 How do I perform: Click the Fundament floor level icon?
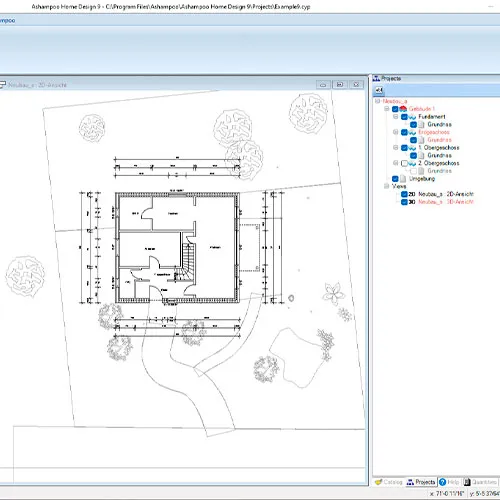[x=412, y=117]
